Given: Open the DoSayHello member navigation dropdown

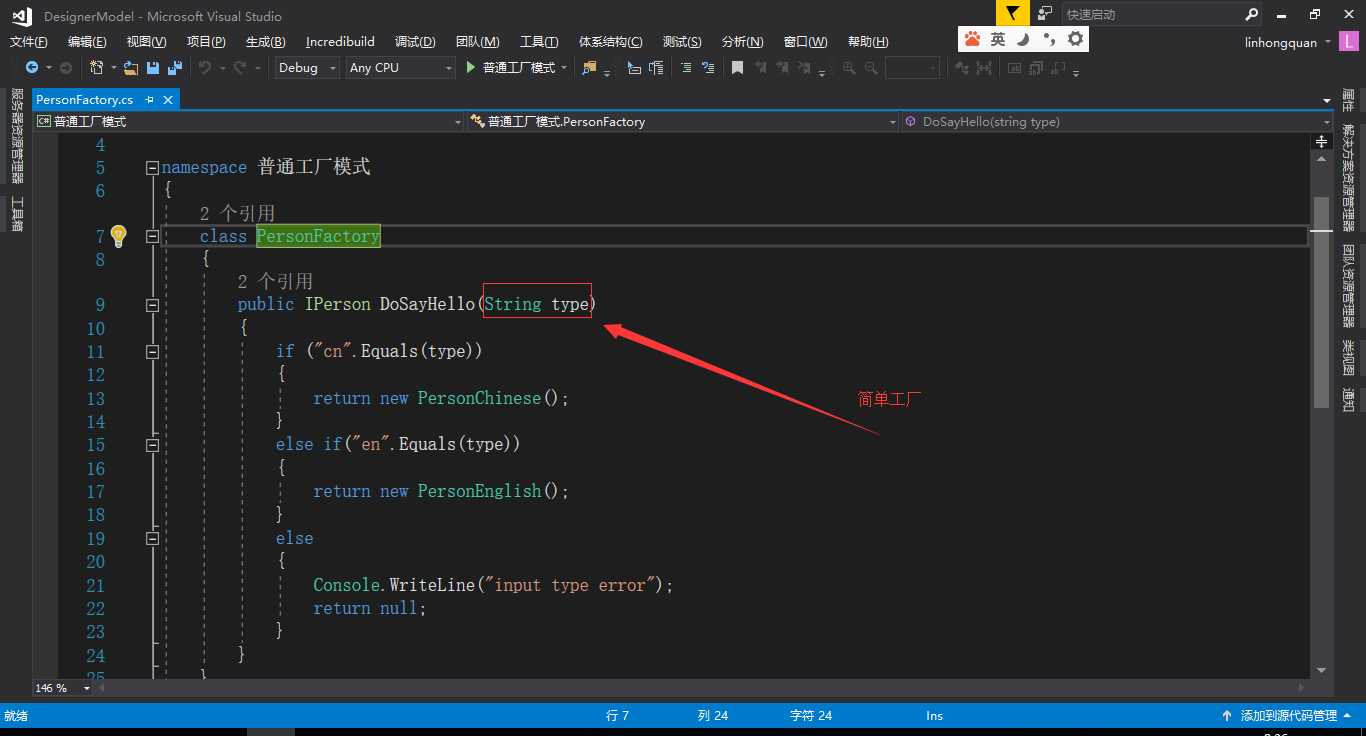Looking at the screenshot, I should 1117,121.
